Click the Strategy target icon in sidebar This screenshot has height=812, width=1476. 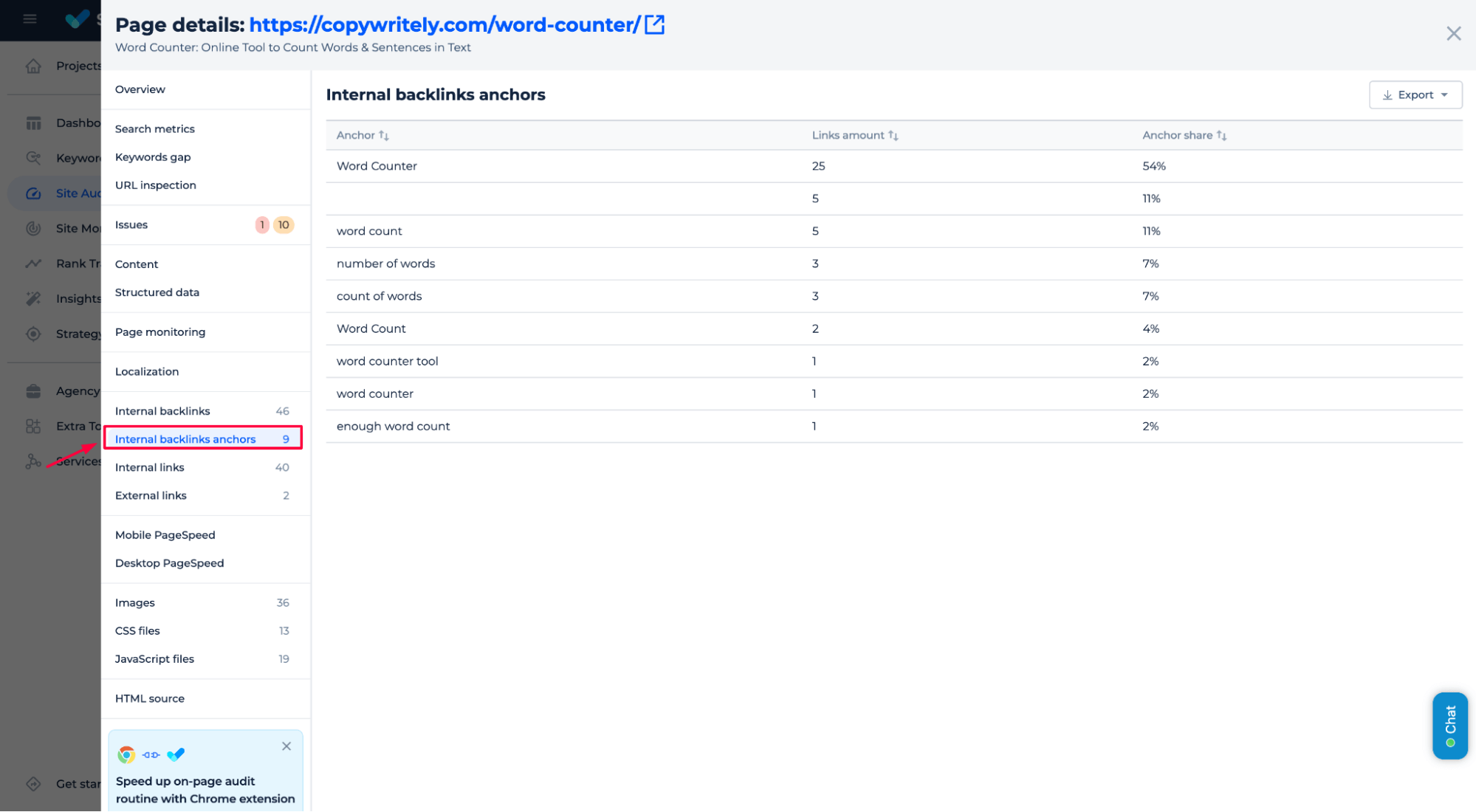tap(33, 334)
